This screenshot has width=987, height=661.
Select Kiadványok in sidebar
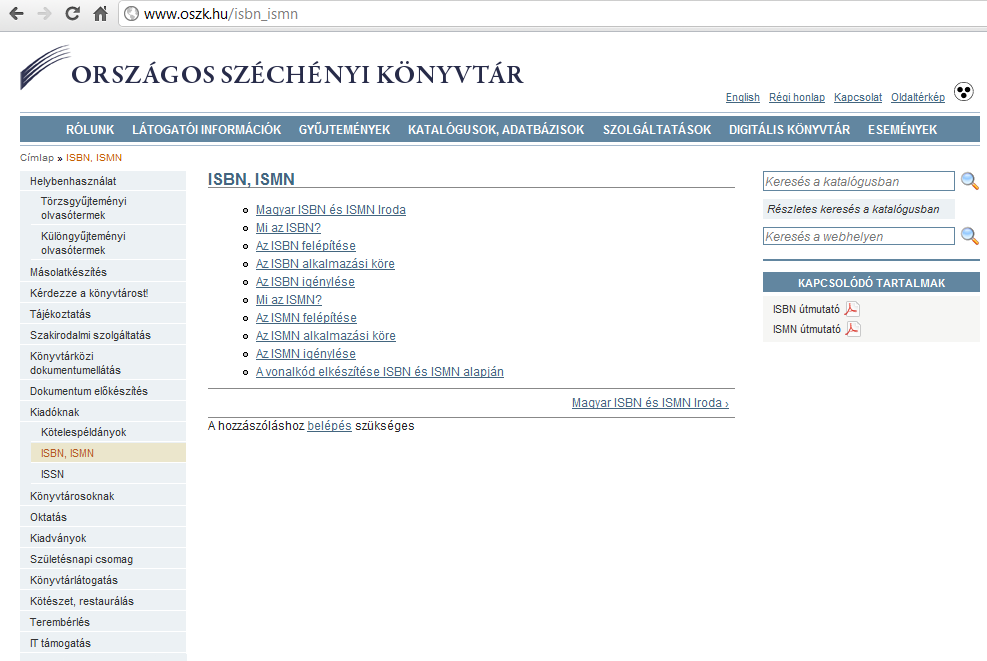[103, 538]
